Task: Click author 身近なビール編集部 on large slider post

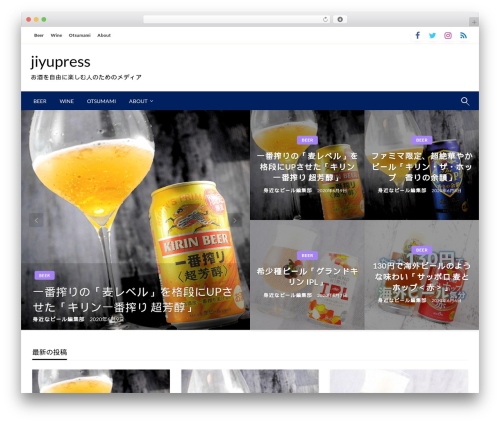Action: (x=58, y=319)
